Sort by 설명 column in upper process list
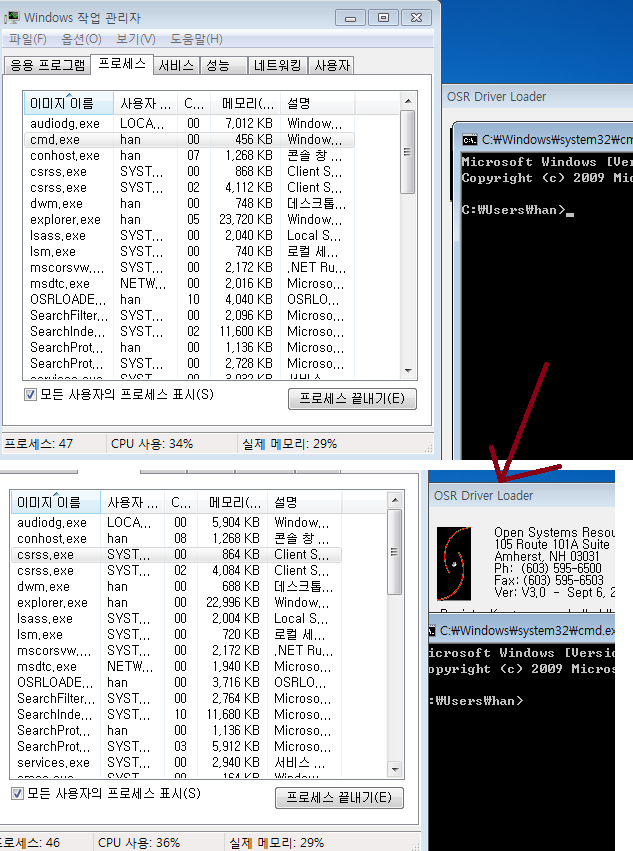 pos(318,103)
